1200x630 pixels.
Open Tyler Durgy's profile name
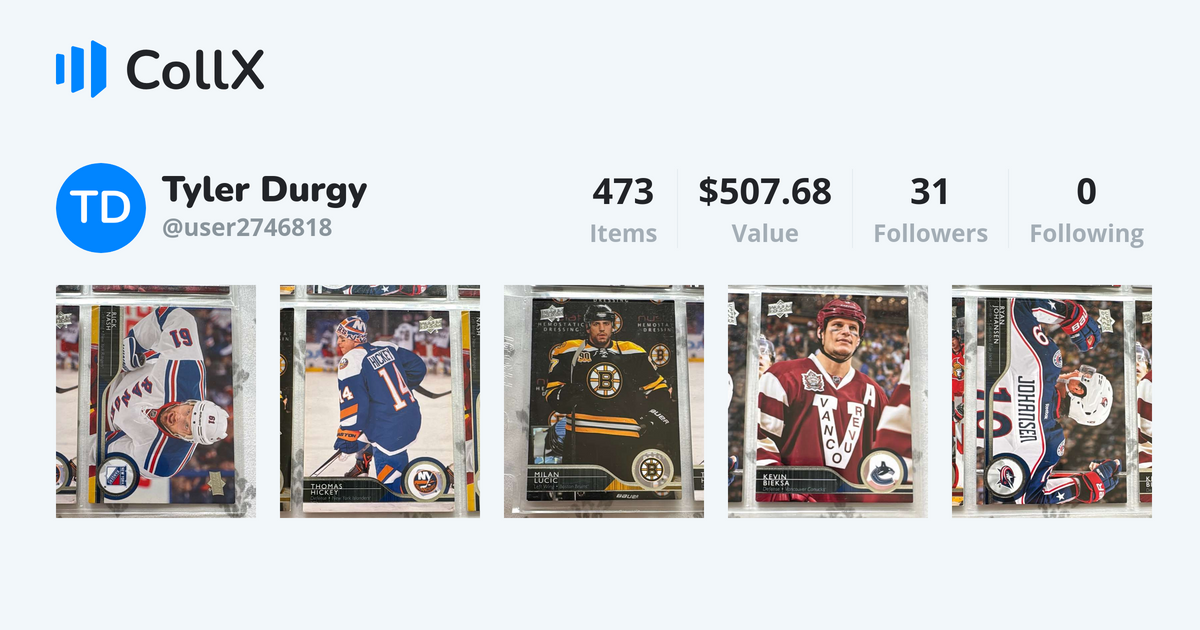(x=265, y=190)
